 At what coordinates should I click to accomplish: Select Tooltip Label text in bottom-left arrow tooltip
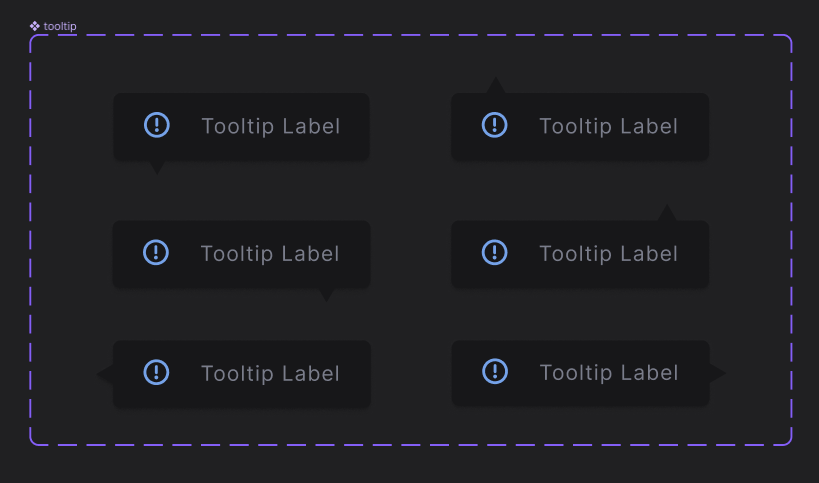(x=271, y=126)
